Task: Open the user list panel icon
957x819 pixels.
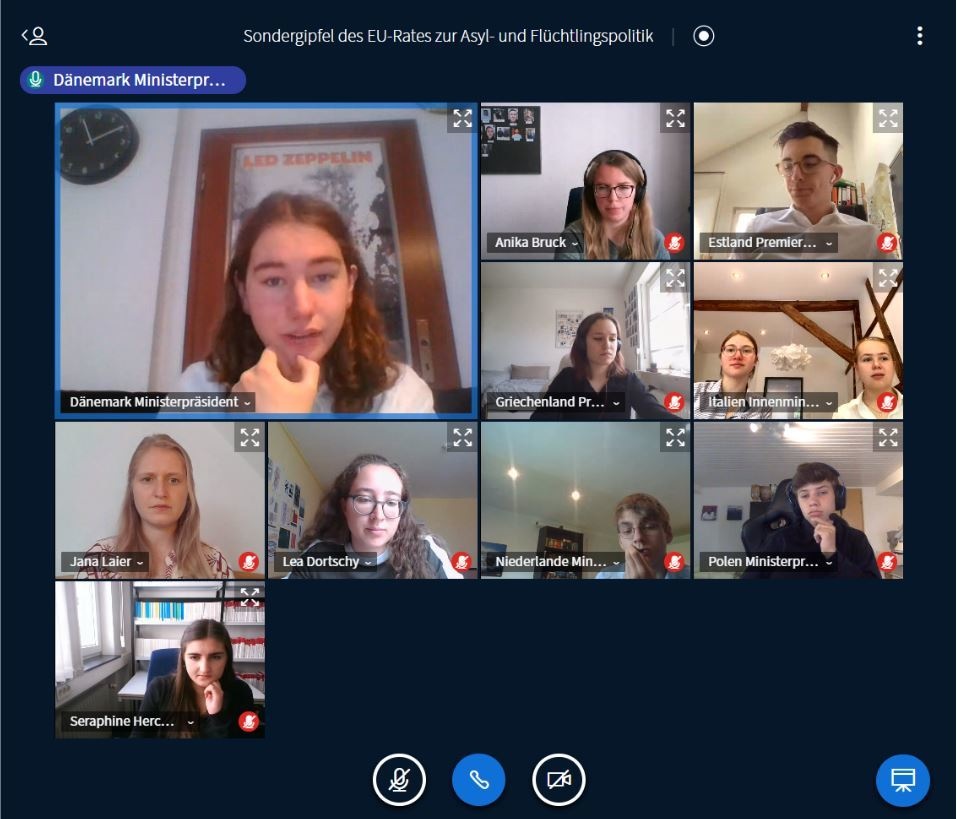Action: (x=35, y=36)
